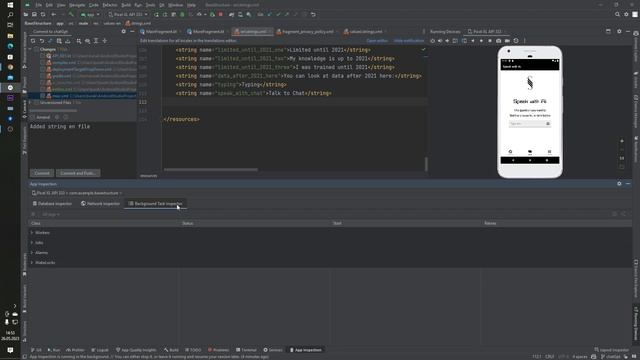The image size is (640, 360).
Task: Record emulator screen with video camera icon
Action: coord(507,41)
